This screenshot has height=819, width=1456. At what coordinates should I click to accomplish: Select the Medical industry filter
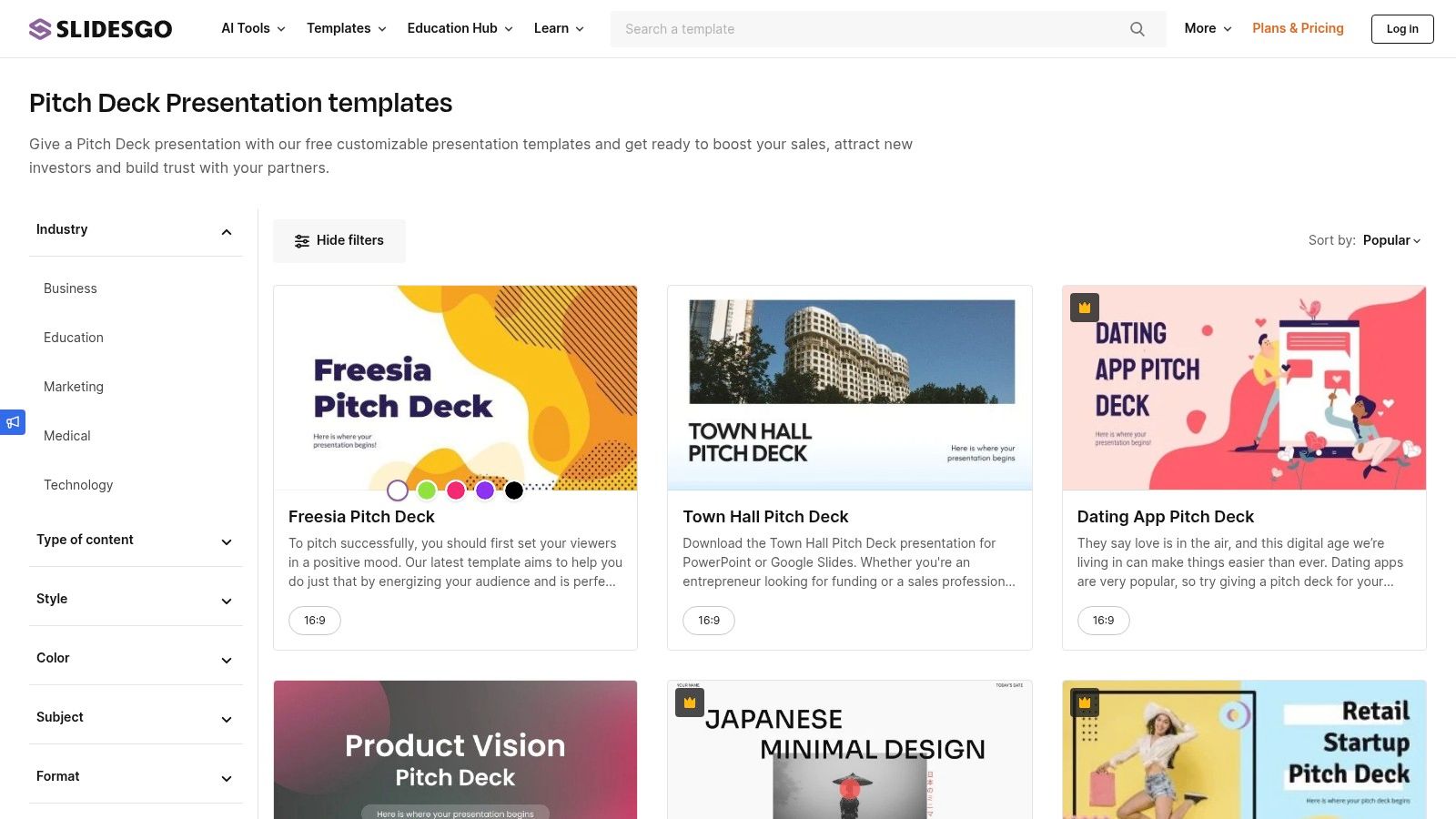click(67, 436)
